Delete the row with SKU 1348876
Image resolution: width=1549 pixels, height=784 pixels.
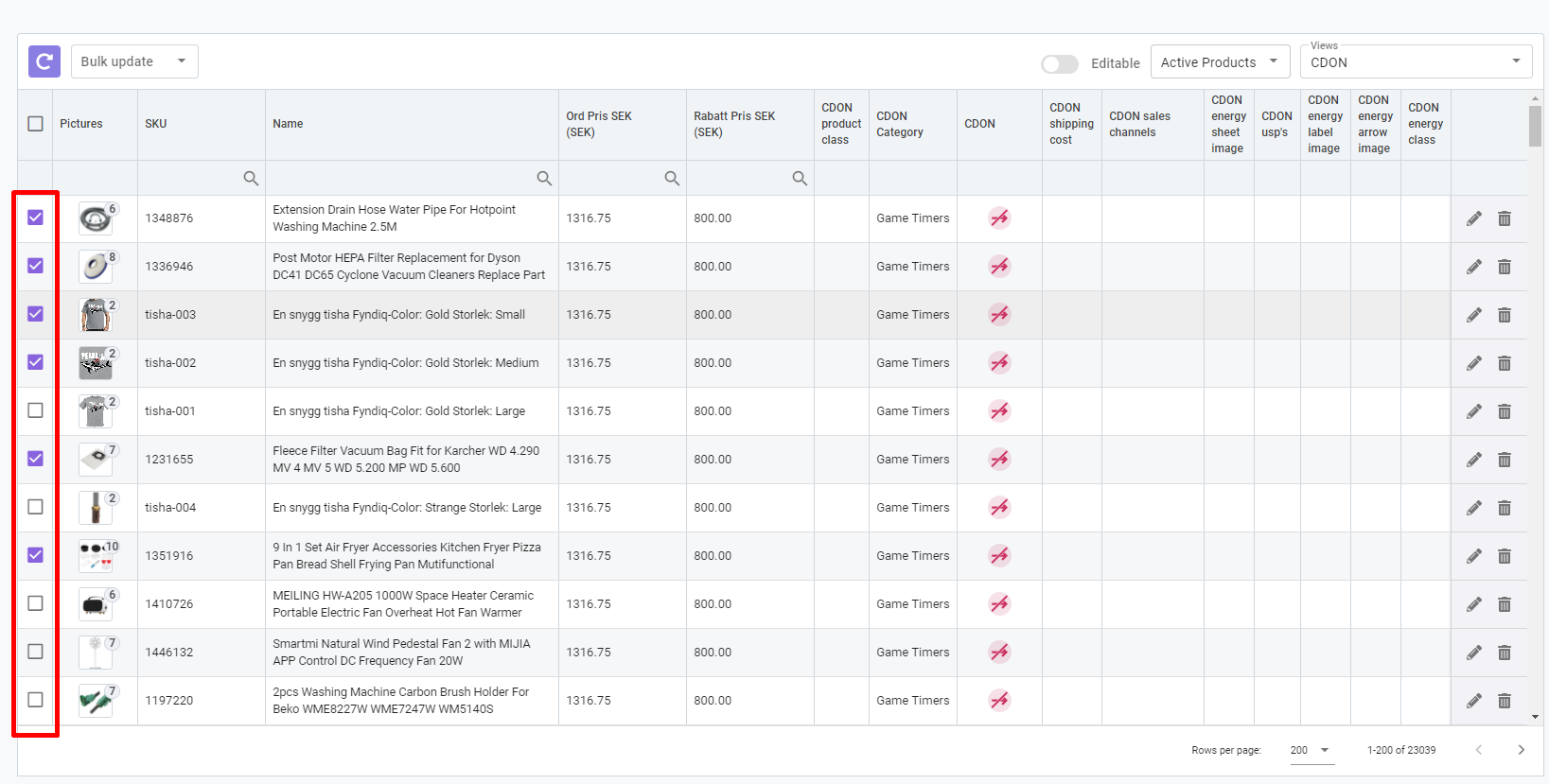click(x=1505, y=218)
